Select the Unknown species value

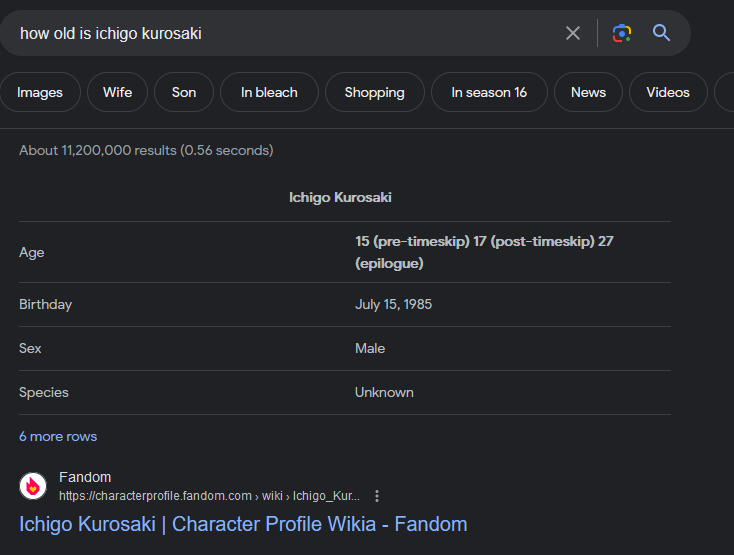[384, 393]
